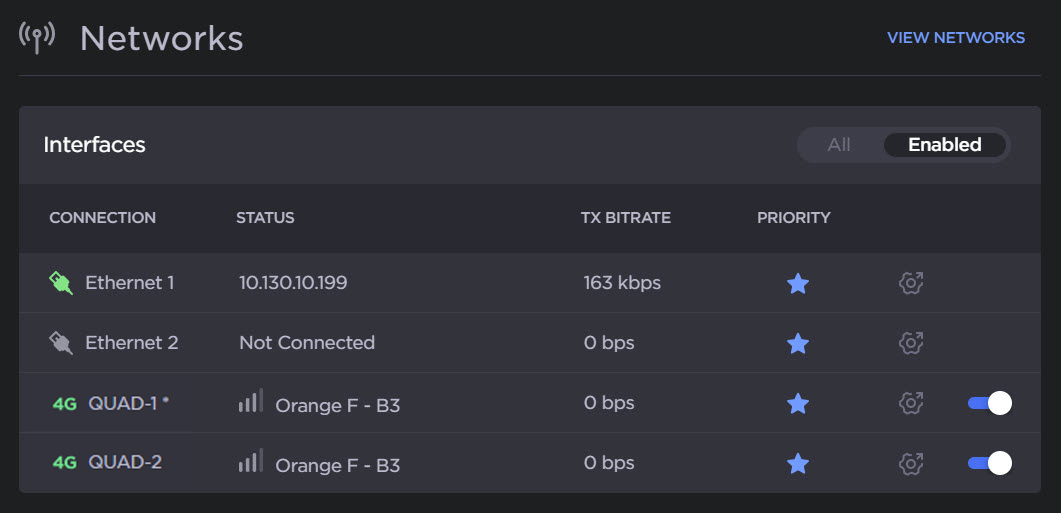
Task: Click the QUAD-1 signal strength bars
Action: point(250,402)
